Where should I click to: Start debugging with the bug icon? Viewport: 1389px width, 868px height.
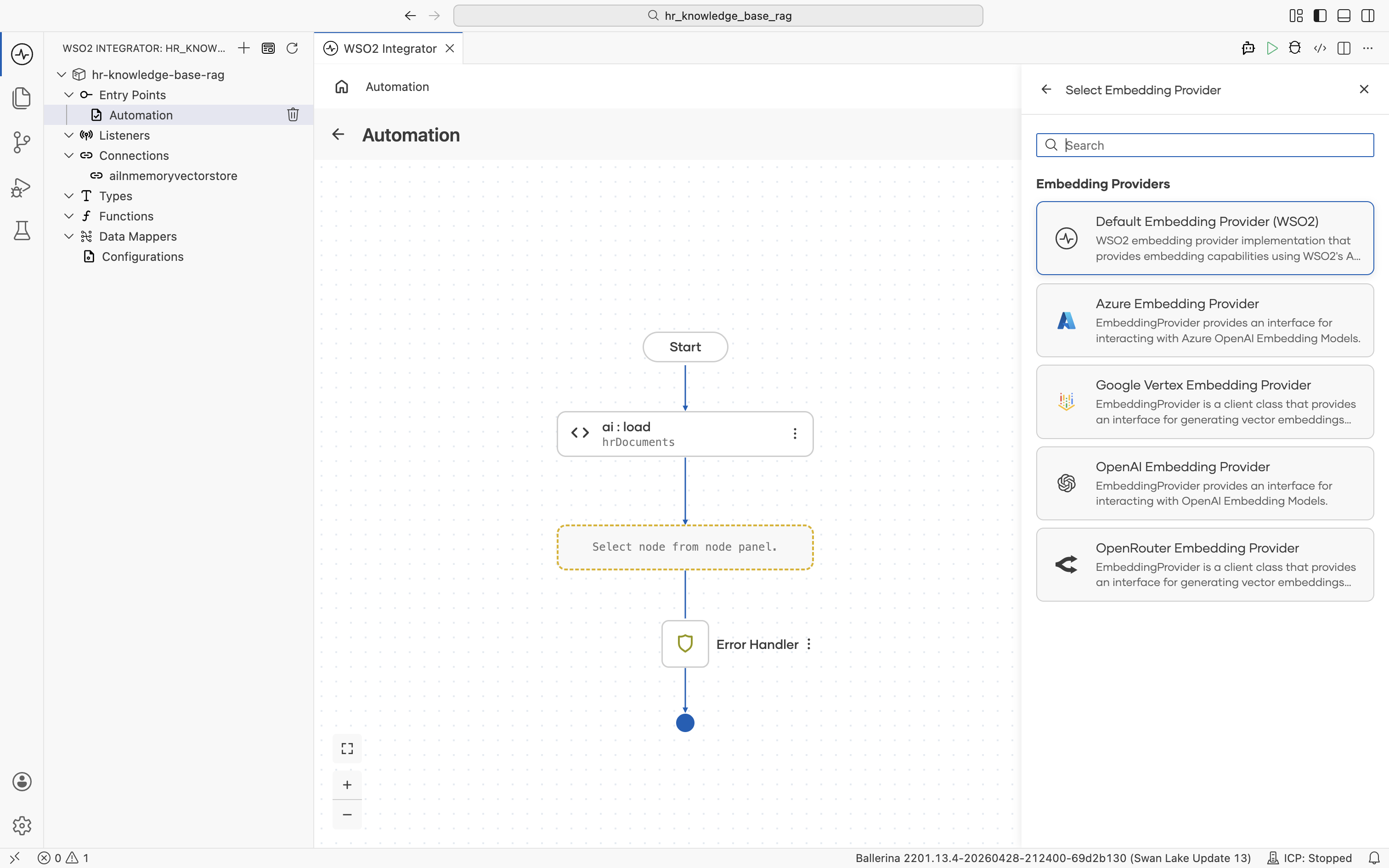tap(1295, 48)
